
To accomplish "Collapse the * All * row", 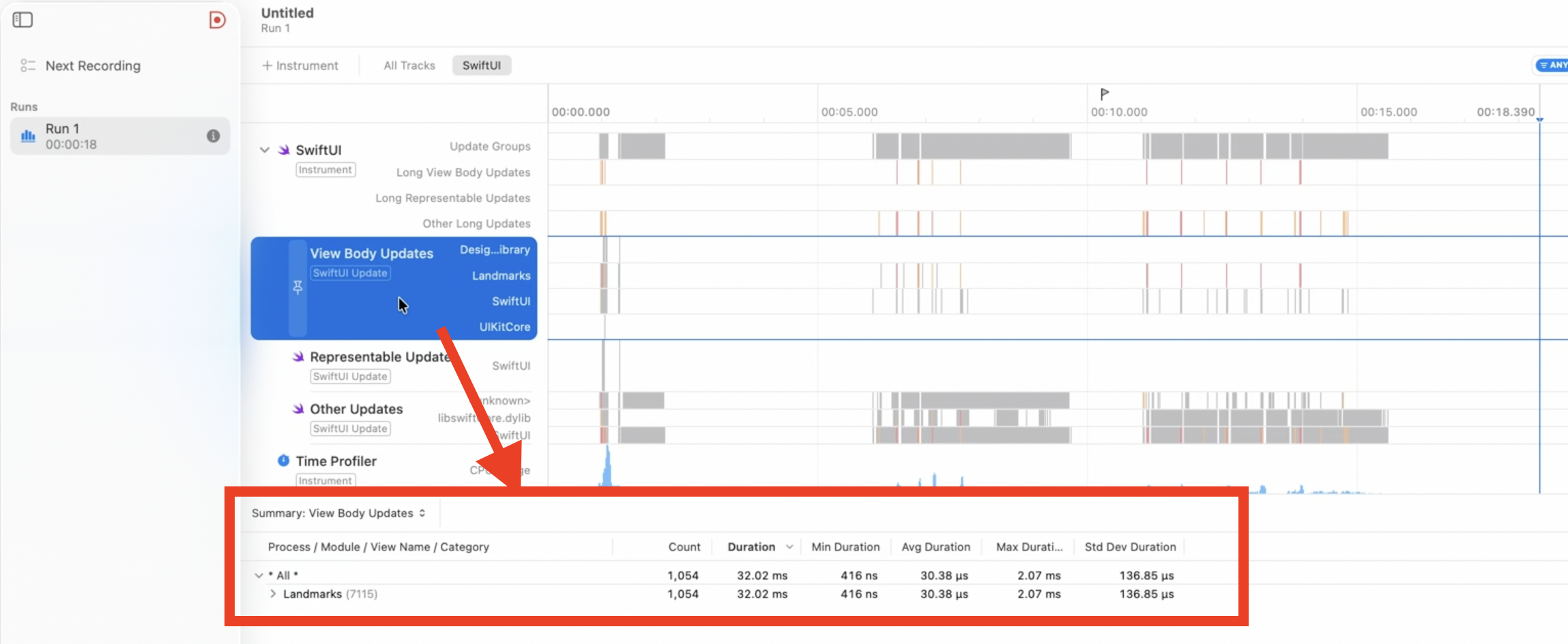I will (x=259, y=576).
